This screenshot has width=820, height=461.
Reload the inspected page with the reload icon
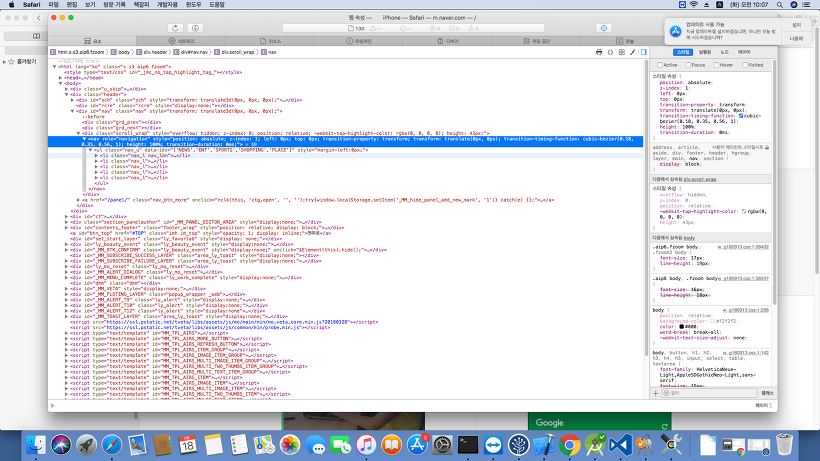tap(175, 28)
